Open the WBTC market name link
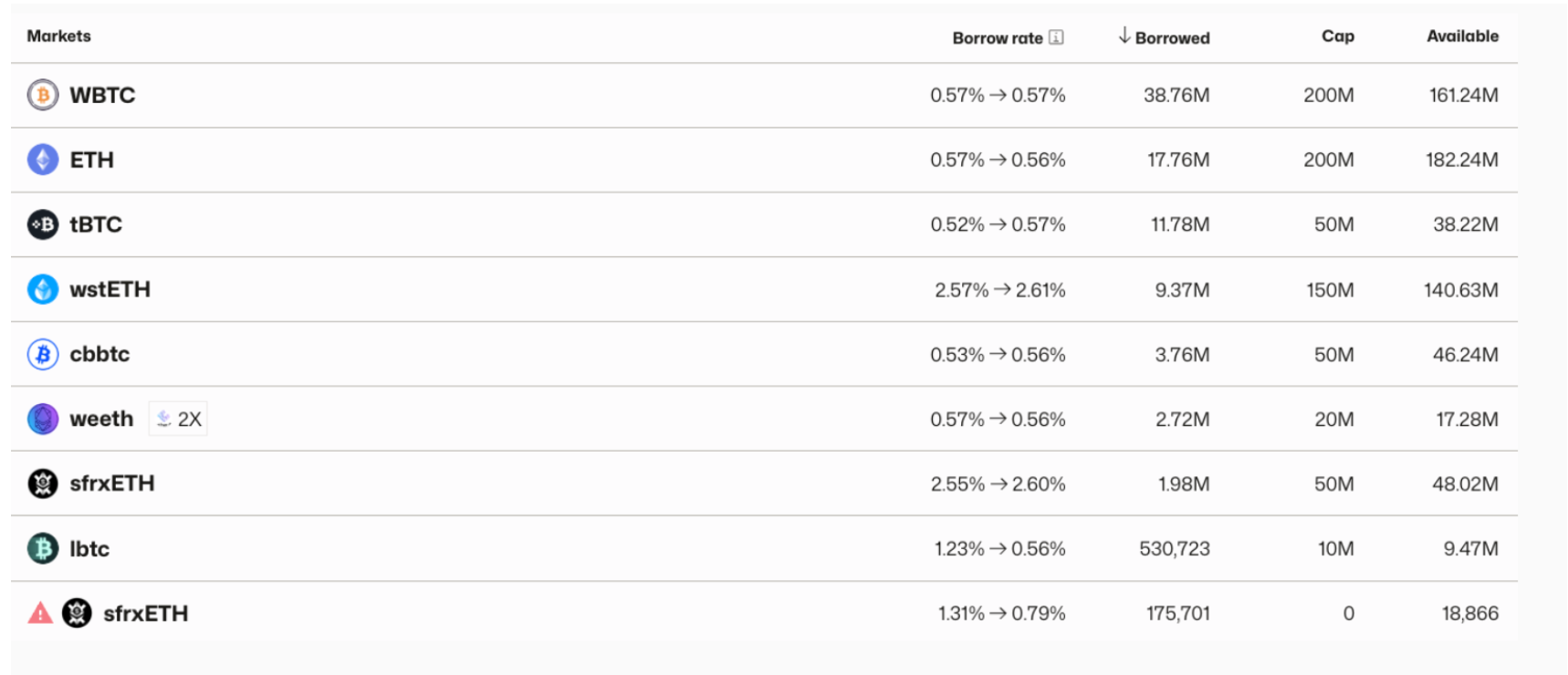The image size is (1568, 675). [102, 95]
